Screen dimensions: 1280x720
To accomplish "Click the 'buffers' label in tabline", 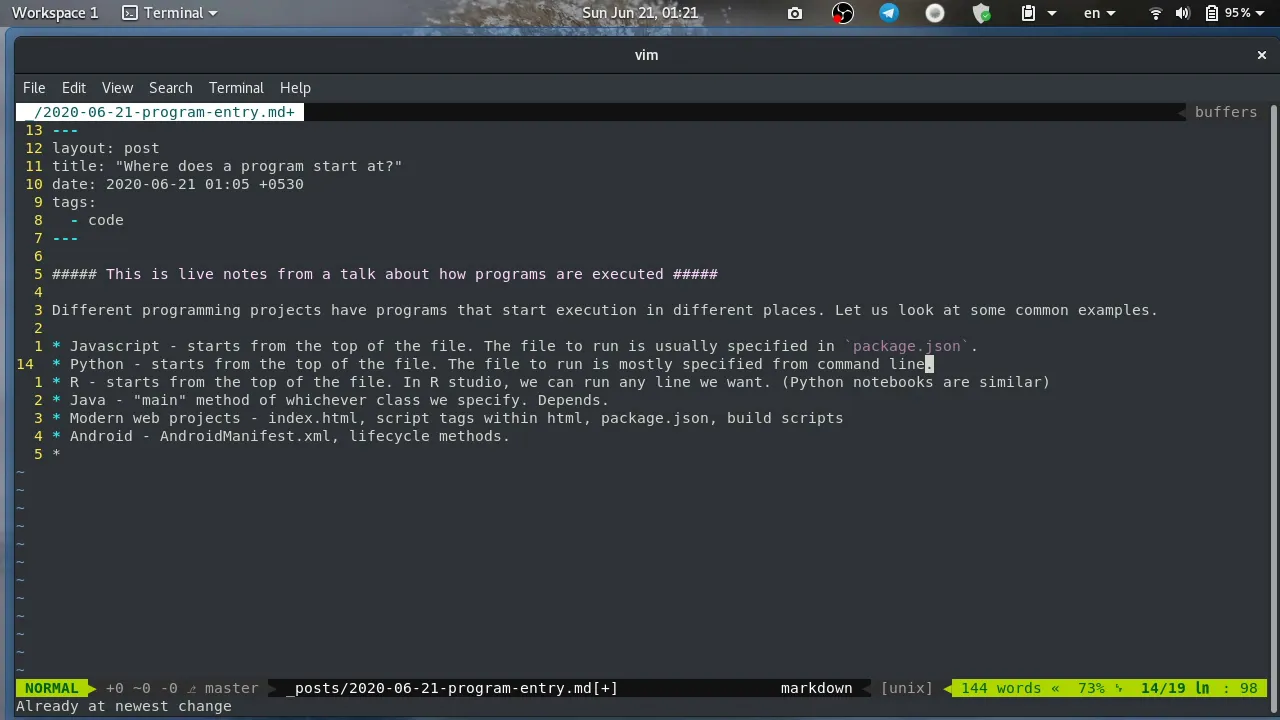I will pyautogui.click(x=1226, y=112).
